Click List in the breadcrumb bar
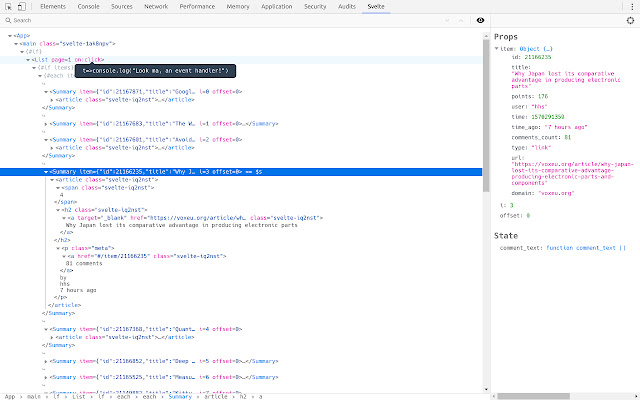The width and height of the screenshot is (640, 400). pyautogui.click(x=79, y=396)
